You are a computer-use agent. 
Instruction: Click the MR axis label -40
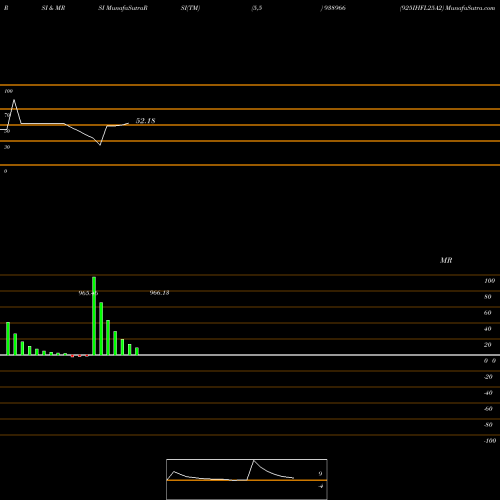(488, 393)
